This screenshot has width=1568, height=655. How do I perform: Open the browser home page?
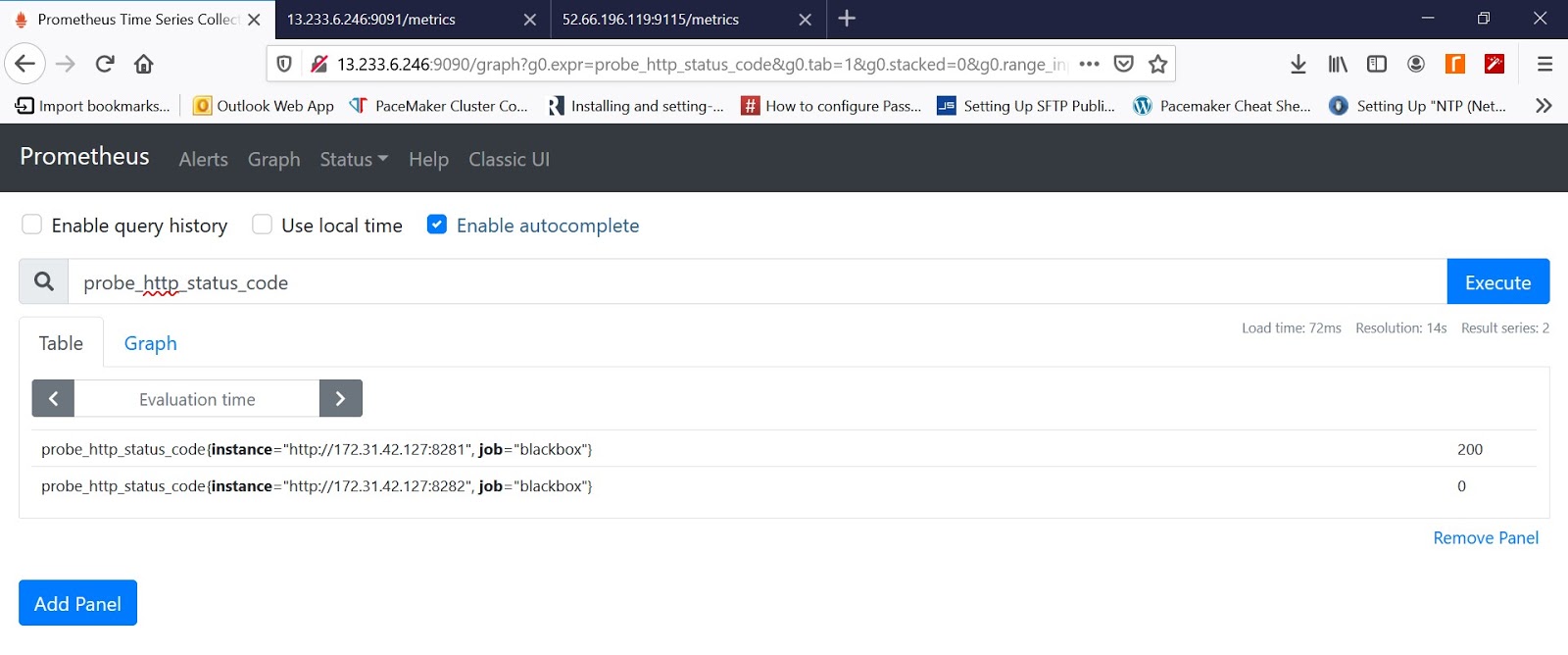144,64
